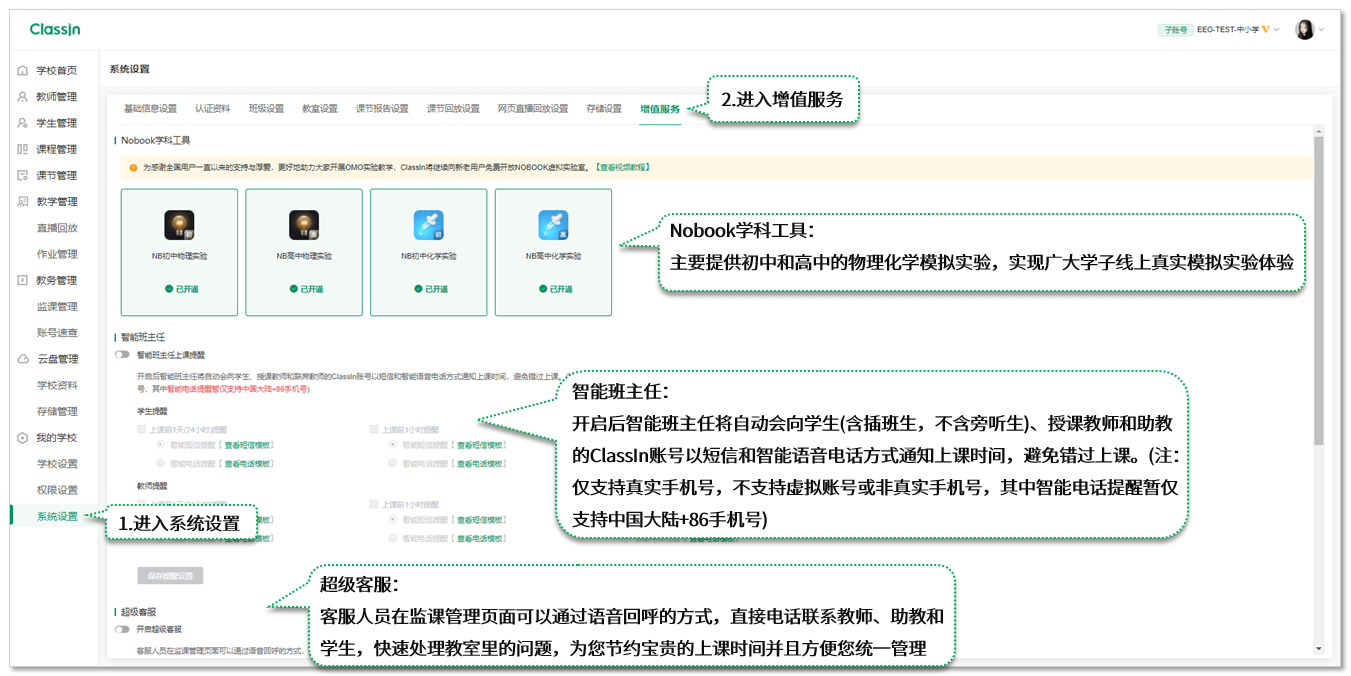Click the user avatar photo
Viewport: 1351px width, 676px height.
[1305, 30]
